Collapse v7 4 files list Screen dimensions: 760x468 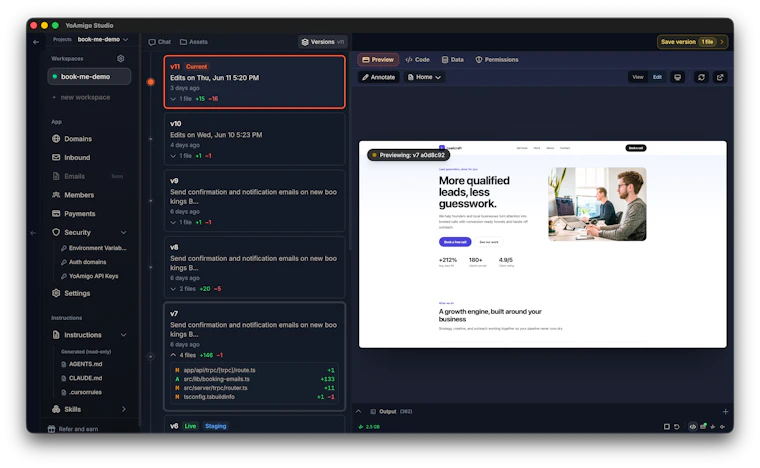tap(173, 355)
